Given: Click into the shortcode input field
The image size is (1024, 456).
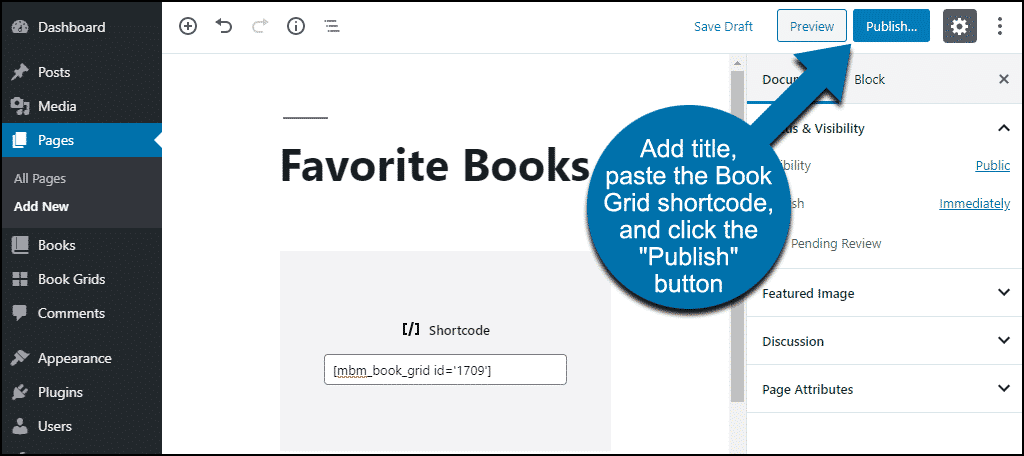Looking at the screenshot, I should [x=445, y=370].
